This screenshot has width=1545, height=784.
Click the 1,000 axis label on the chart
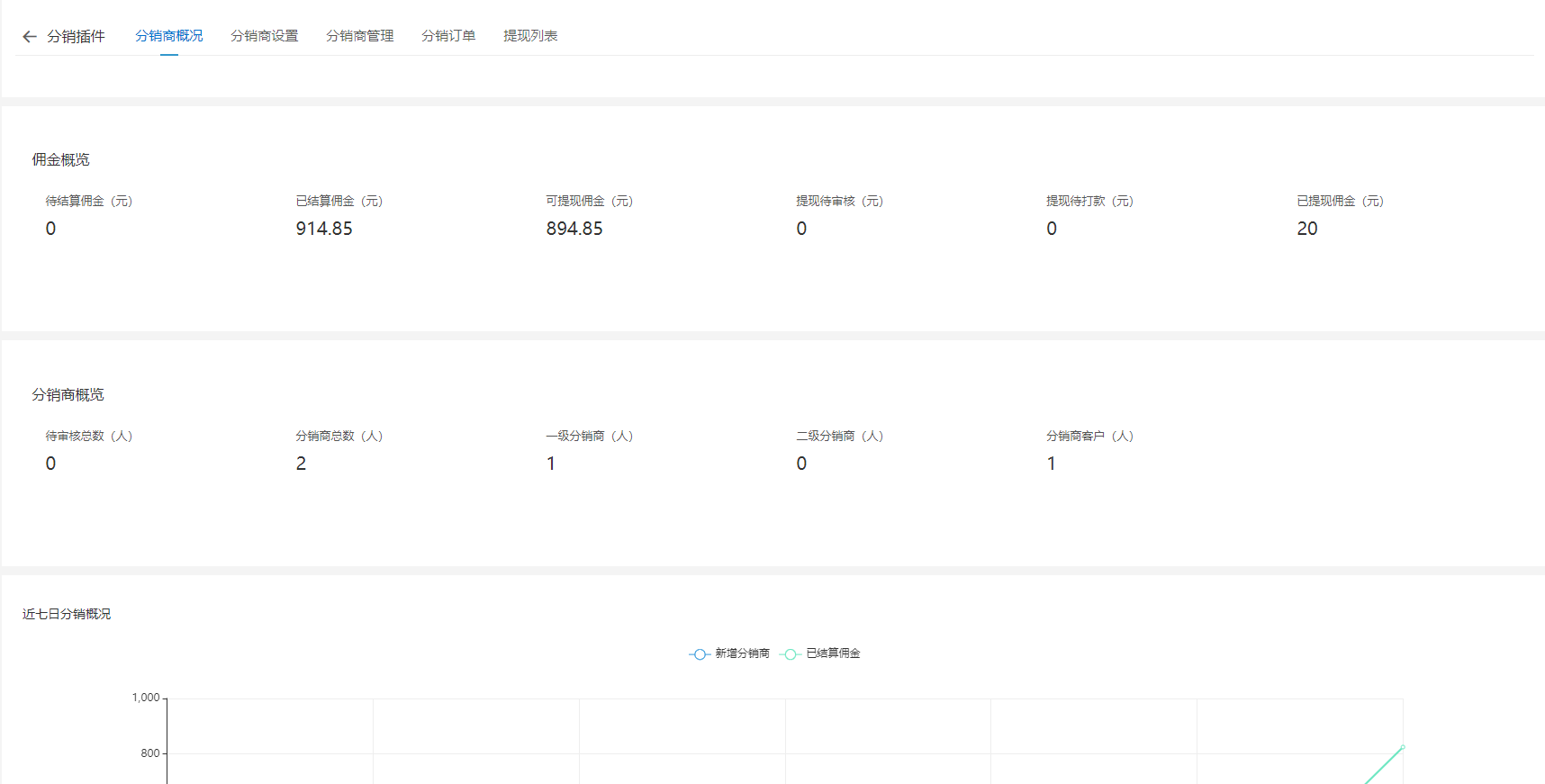click(x=146, y=698)
